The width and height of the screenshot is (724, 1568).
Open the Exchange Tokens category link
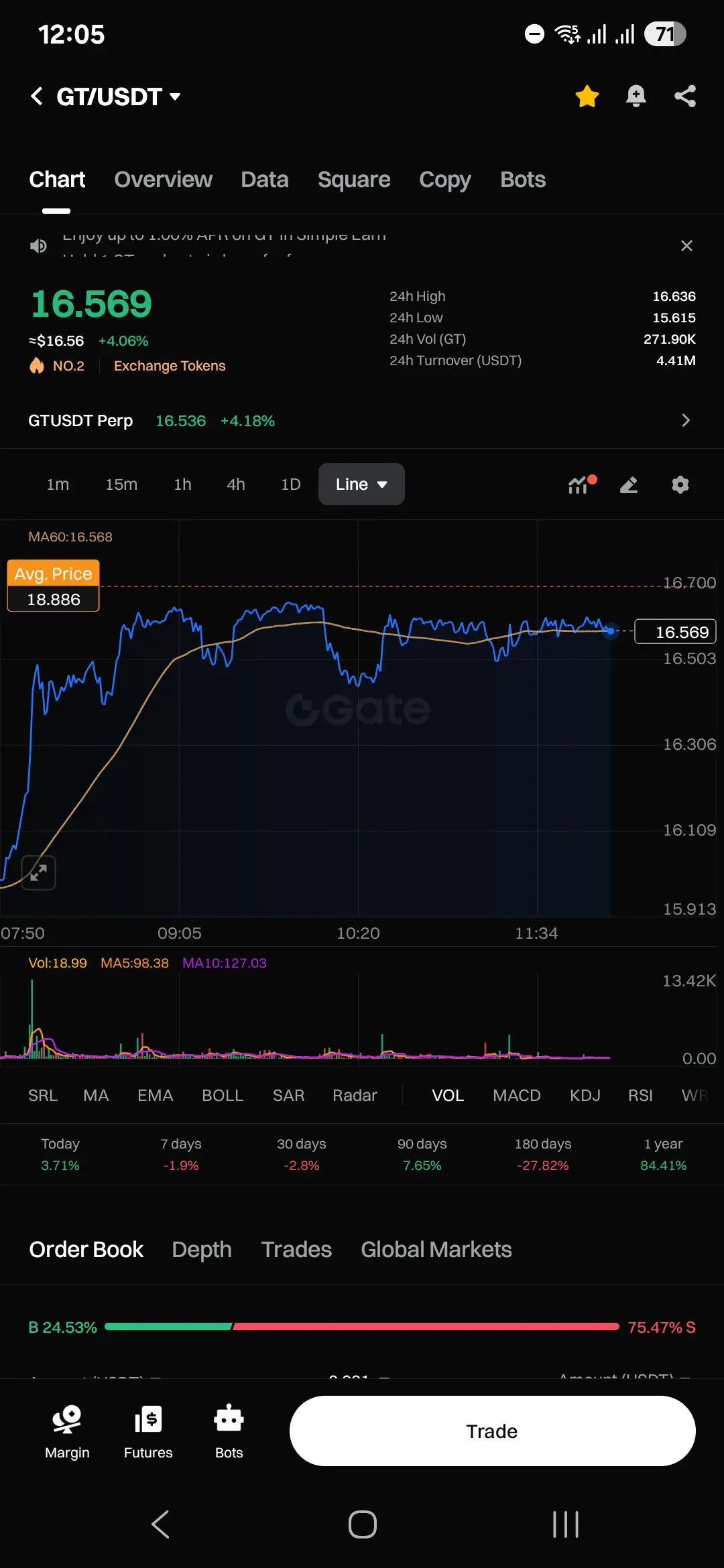coord(170,366)
